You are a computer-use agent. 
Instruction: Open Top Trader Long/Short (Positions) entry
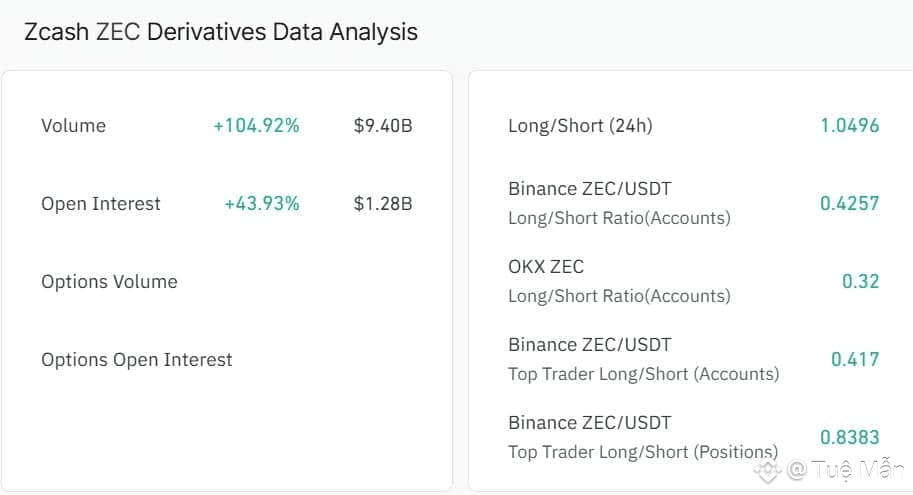click(x=643, y=437)
